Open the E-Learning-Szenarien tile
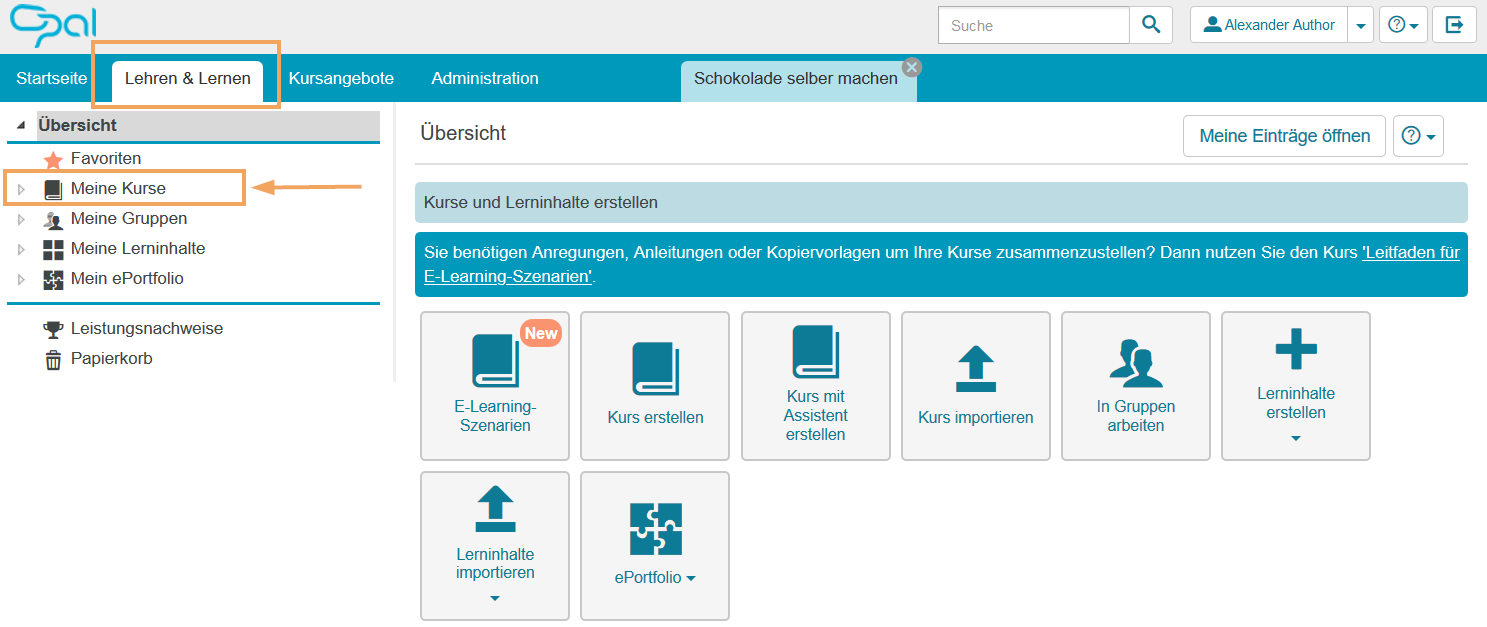 tap(495, 385)
